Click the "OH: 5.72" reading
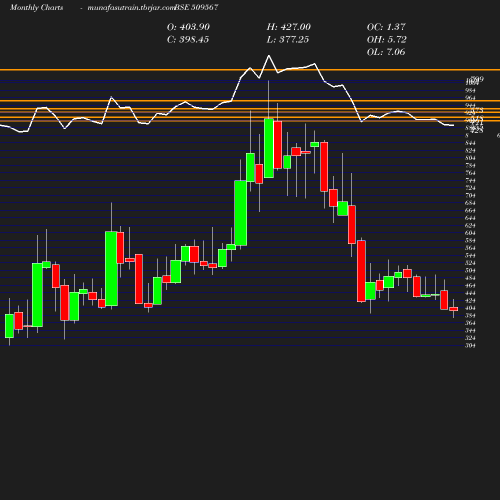Viewport: 500px width, 500px height. coord(387,40)
